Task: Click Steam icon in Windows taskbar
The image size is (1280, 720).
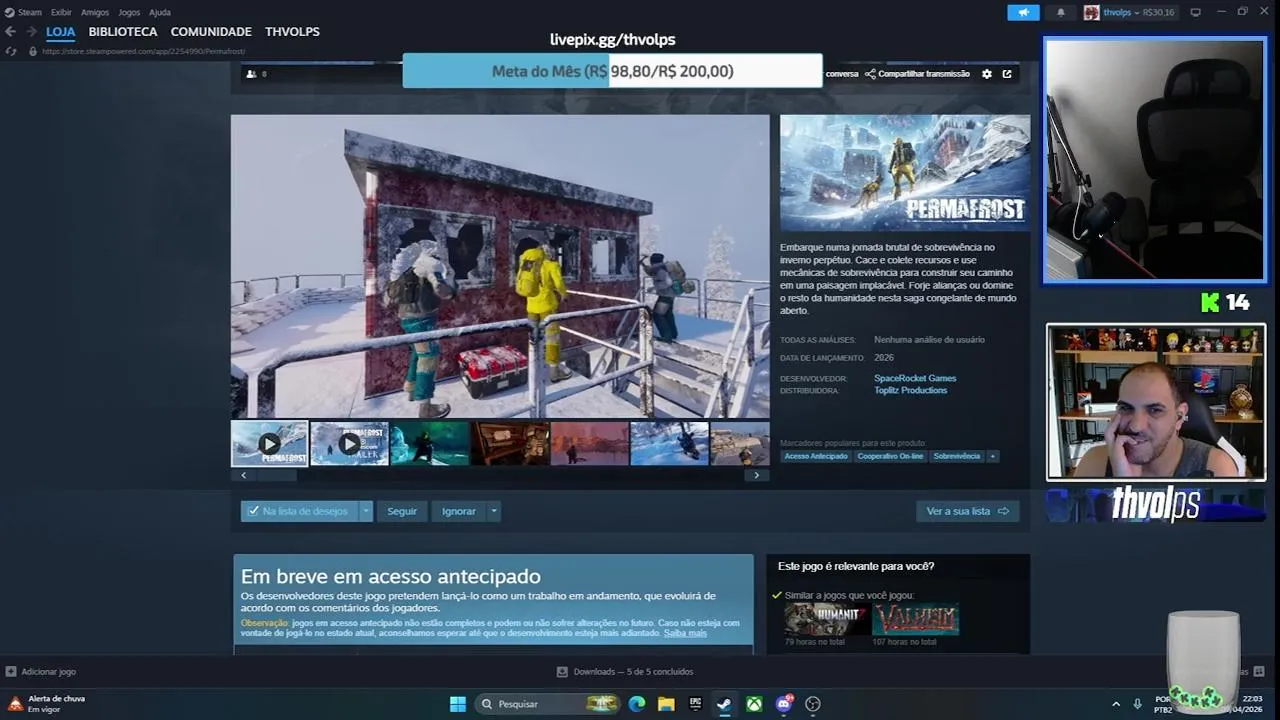Action: point(724,704)
